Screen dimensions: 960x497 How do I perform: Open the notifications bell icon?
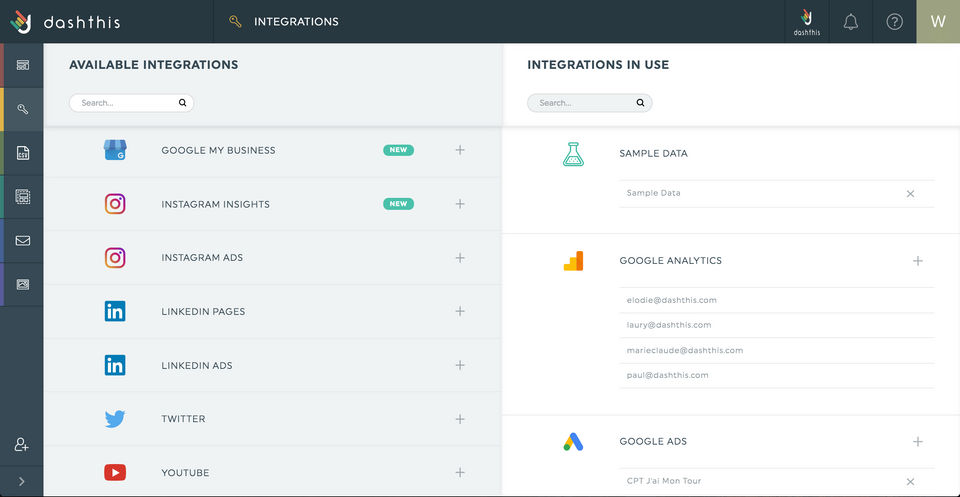click(850, 22)
